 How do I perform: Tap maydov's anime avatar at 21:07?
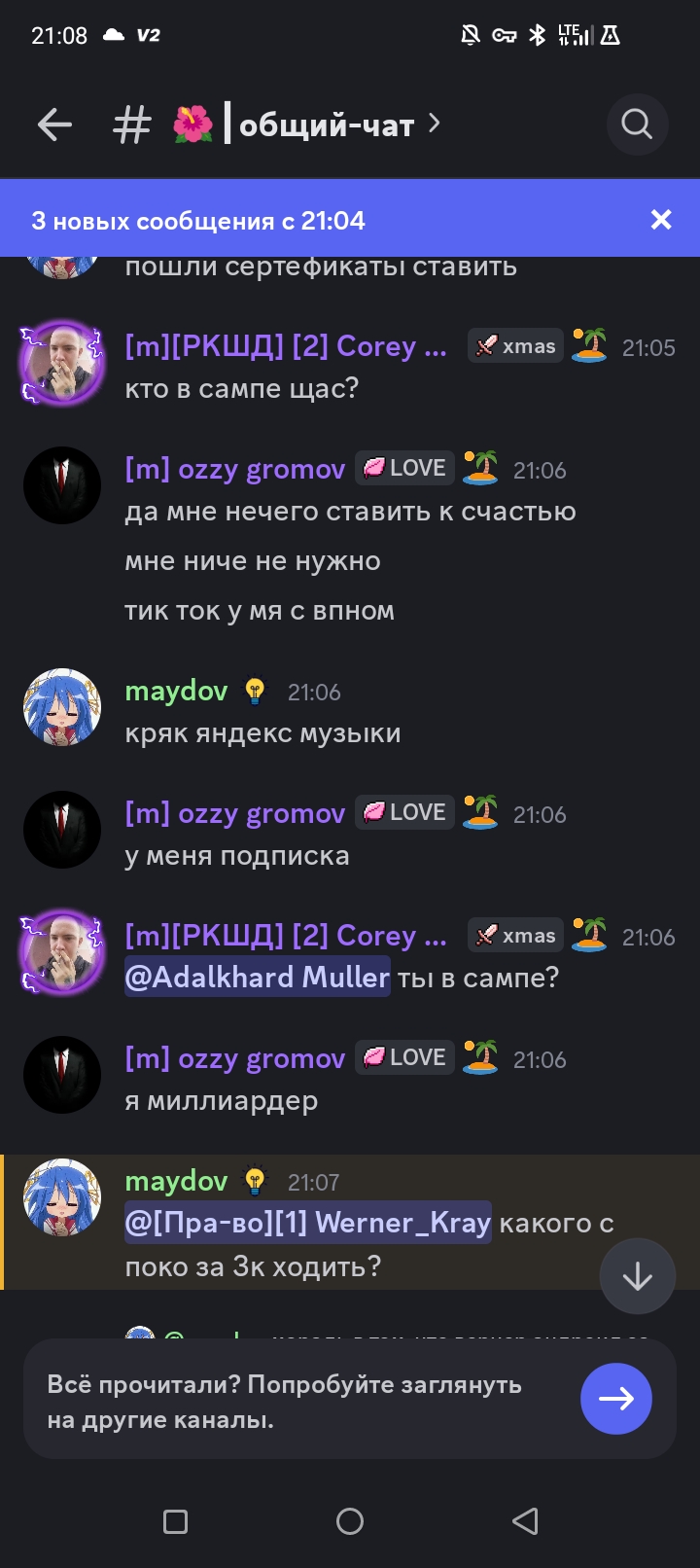[x=62, y=1197]
